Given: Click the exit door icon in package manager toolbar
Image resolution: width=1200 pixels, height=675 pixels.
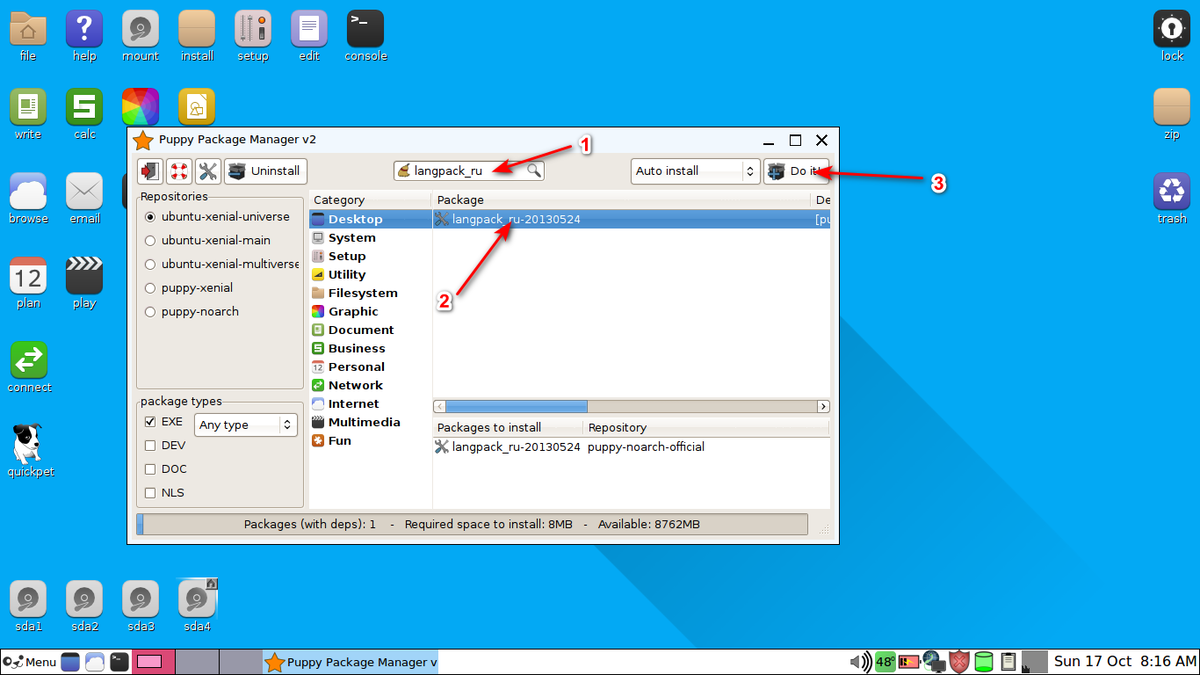Looking at the screenshot, I should (151, 171).
